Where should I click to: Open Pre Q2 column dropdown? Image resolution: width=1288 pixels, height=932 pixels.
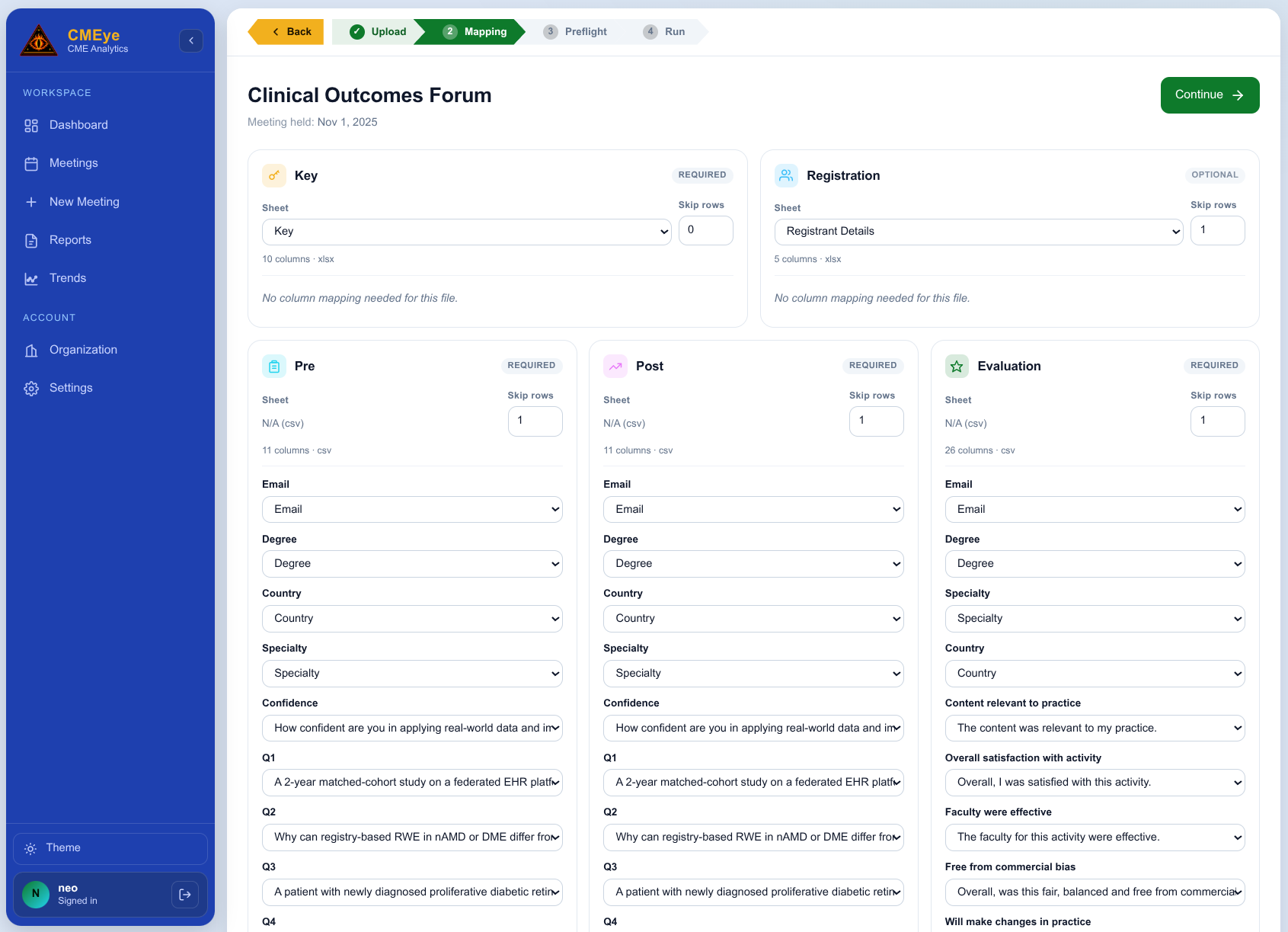click(412, 838)
